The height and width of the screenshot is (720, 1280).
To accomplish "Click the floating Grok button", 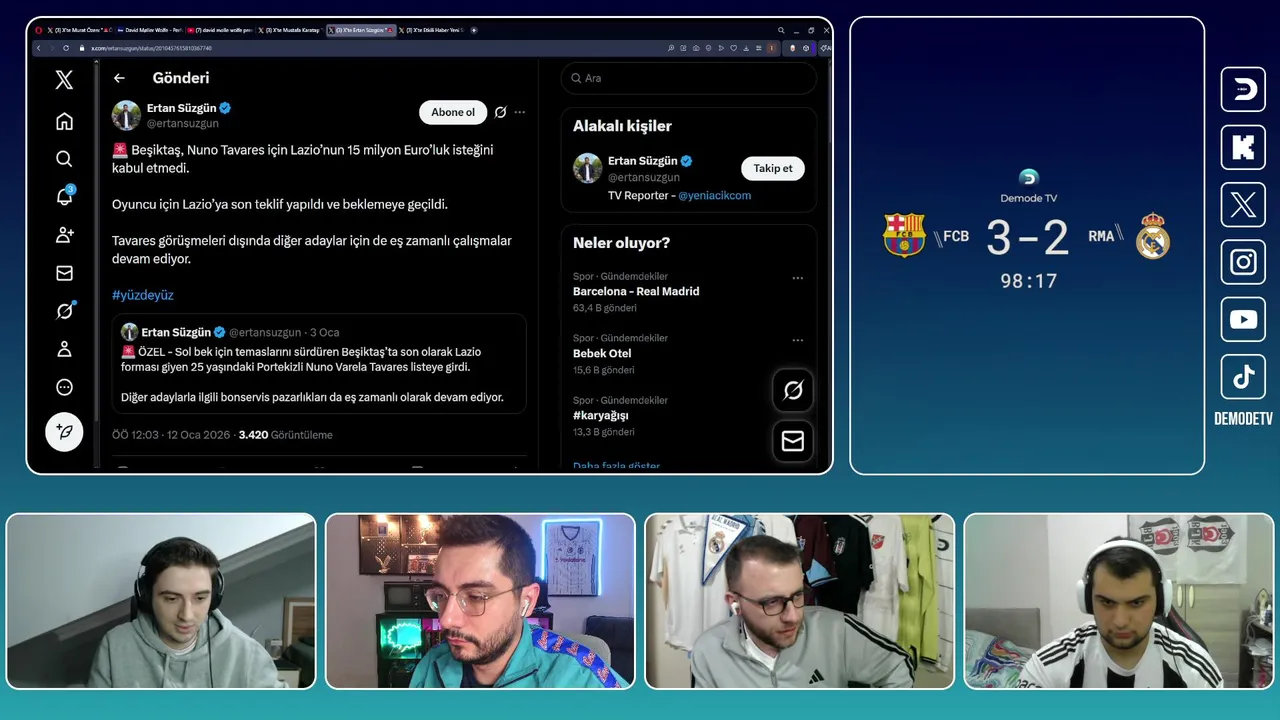I will click(793, 390).
